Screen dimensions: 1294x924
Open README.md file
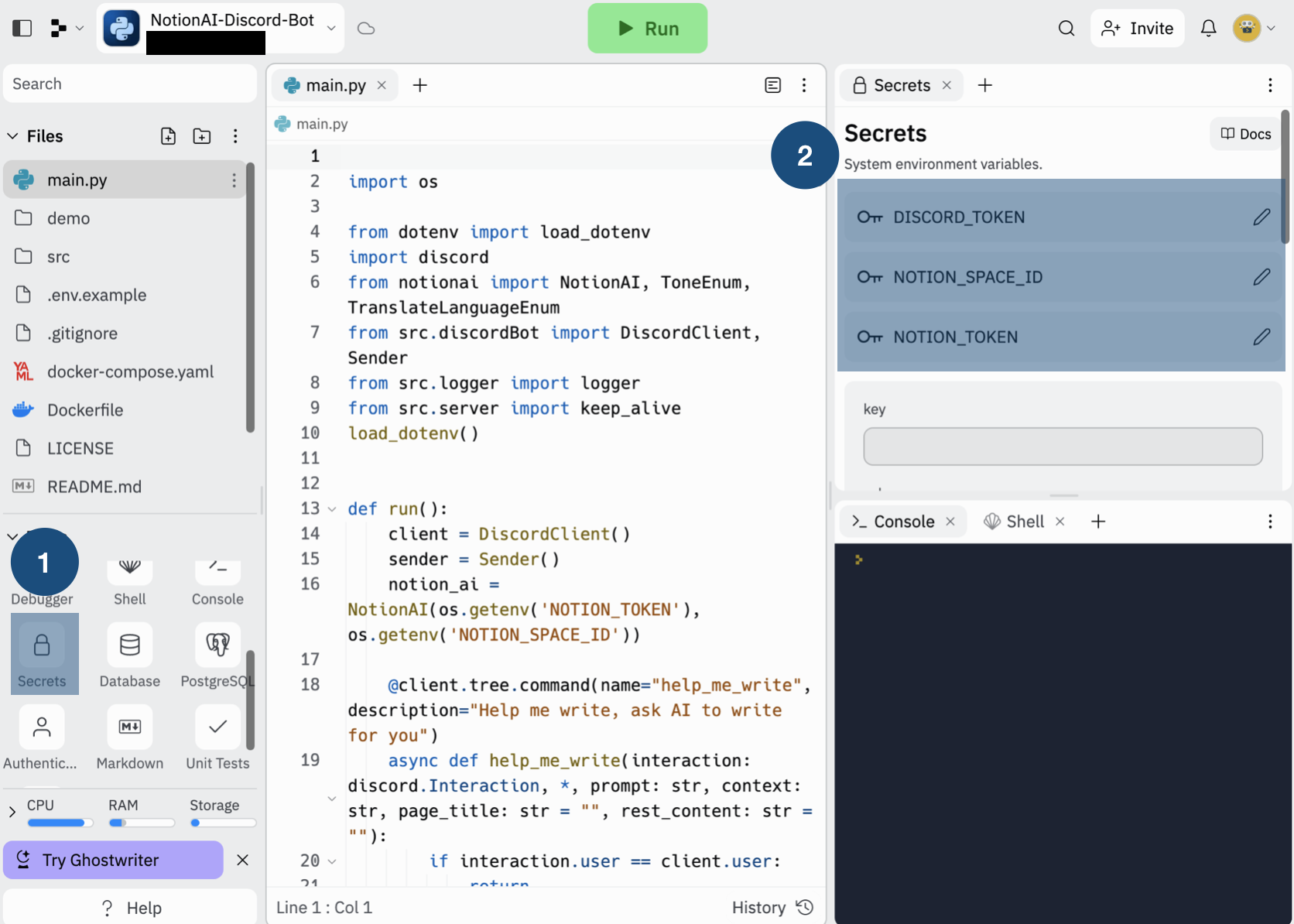pyautogui.click(x=125, y=487)
